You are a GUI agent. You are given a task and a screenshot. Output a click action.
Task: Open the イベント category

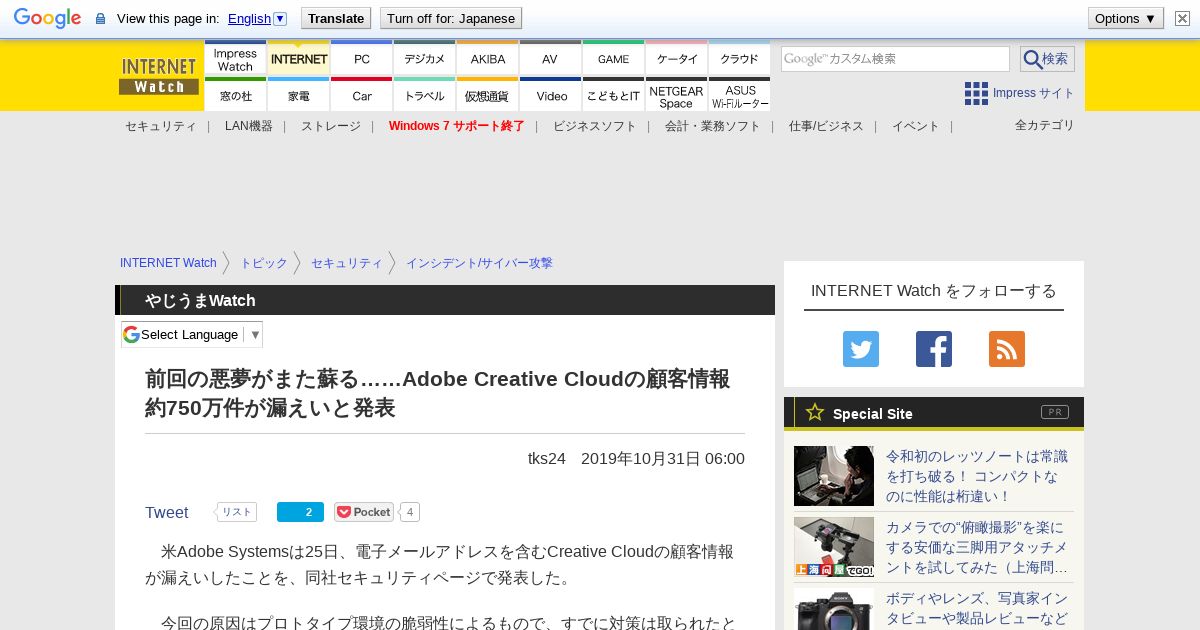(916, 126)
